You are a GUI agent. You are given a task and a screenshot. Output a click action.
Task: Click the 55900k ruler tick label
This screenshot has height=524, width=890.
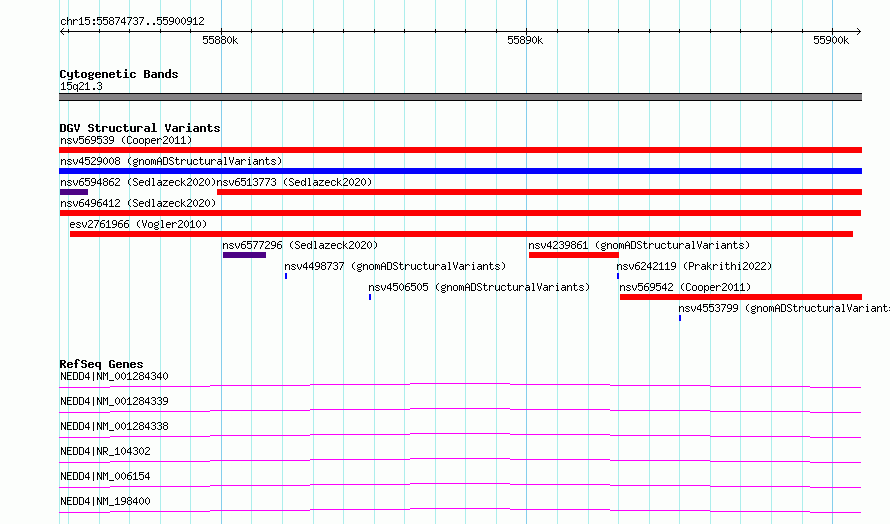pyautogui.click(x=831, y=40)
